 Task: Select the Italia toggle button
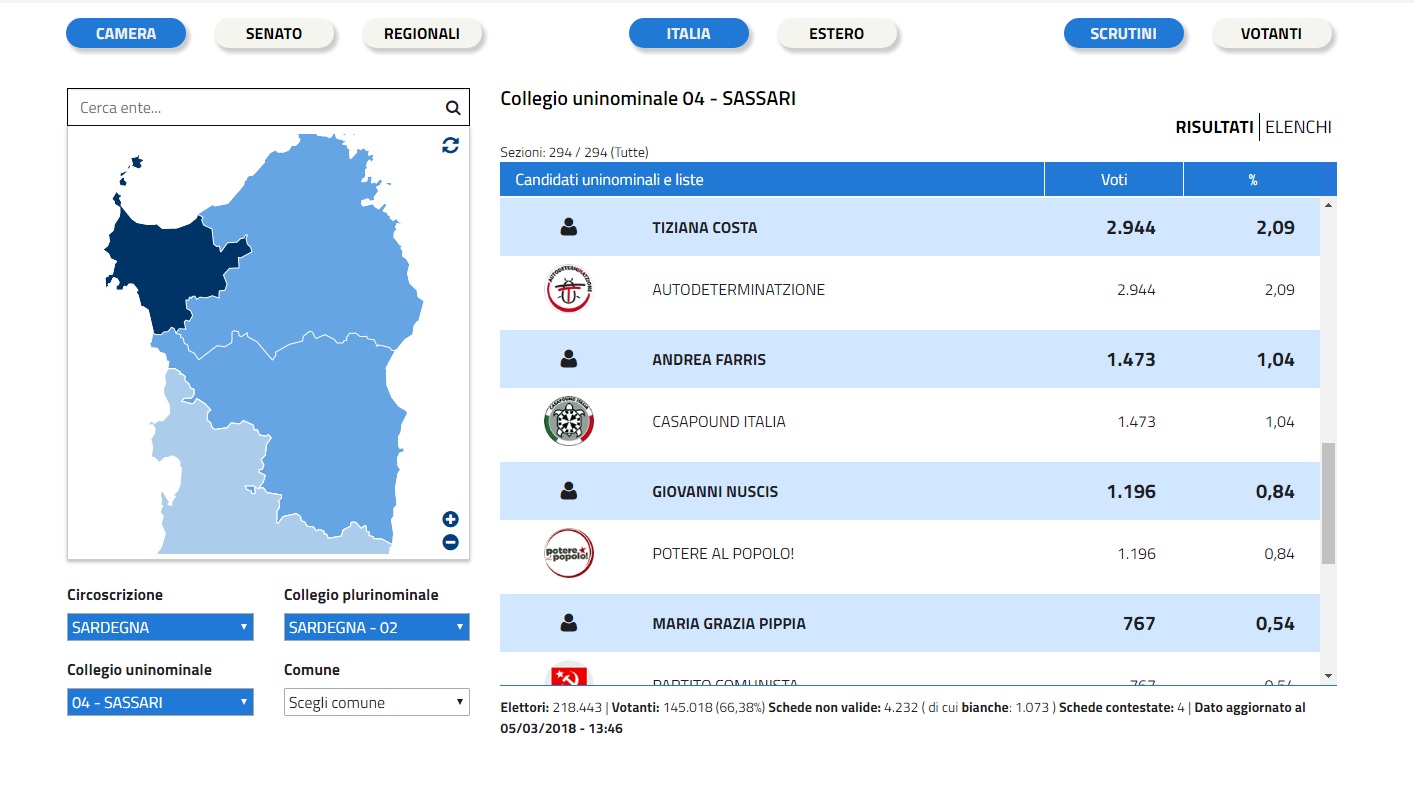689,34
